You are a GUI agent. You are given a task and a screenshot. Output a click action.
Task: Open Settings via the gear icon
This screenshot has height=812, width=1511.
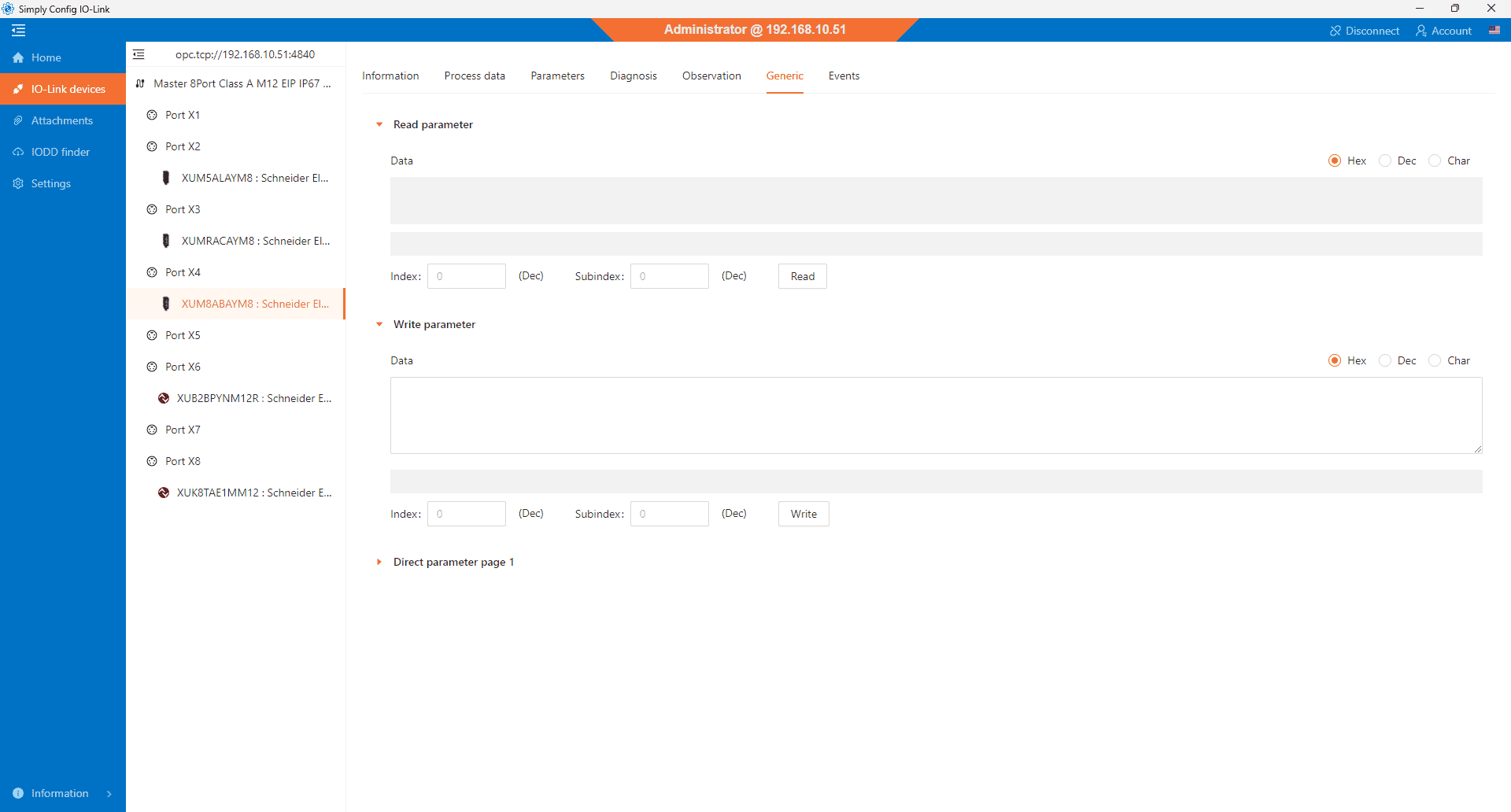18,183
